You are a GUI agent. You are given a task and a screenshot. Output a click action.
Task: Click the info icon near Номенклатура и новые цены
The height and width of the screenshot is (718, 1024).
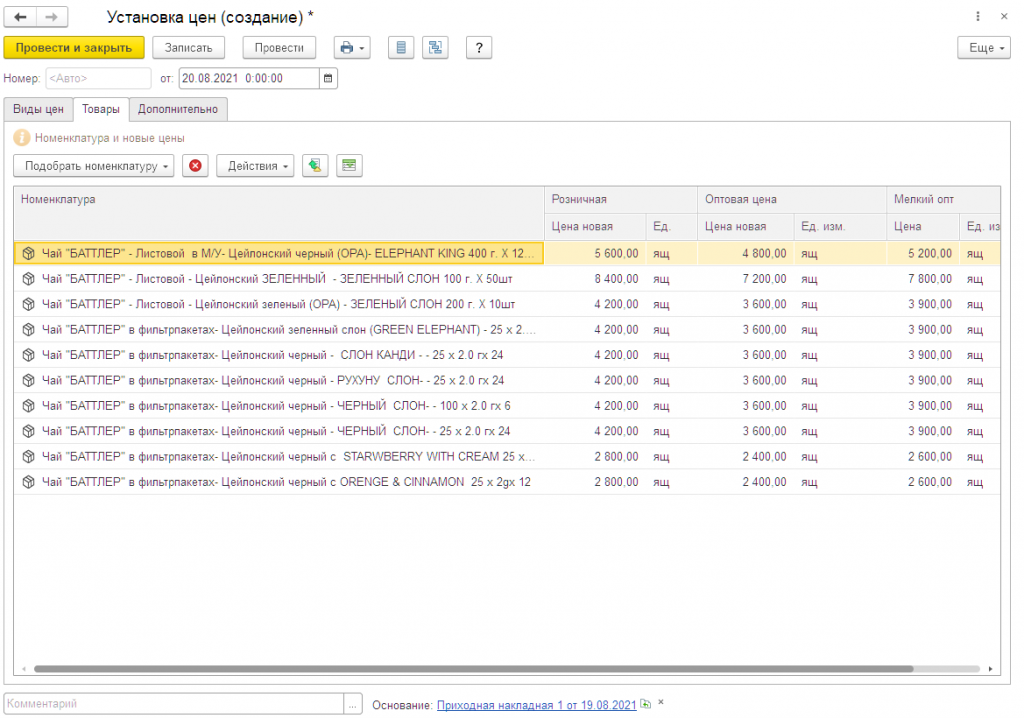22,138
